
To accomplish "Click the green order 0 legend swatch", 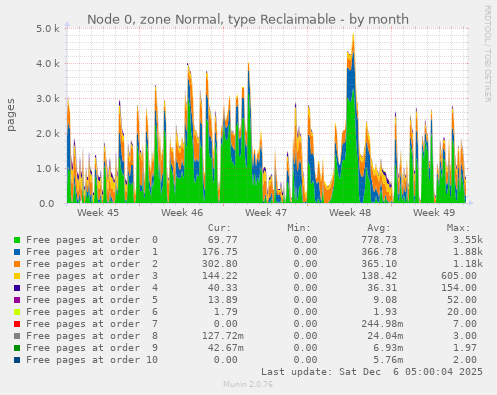I will pos(17,240).
